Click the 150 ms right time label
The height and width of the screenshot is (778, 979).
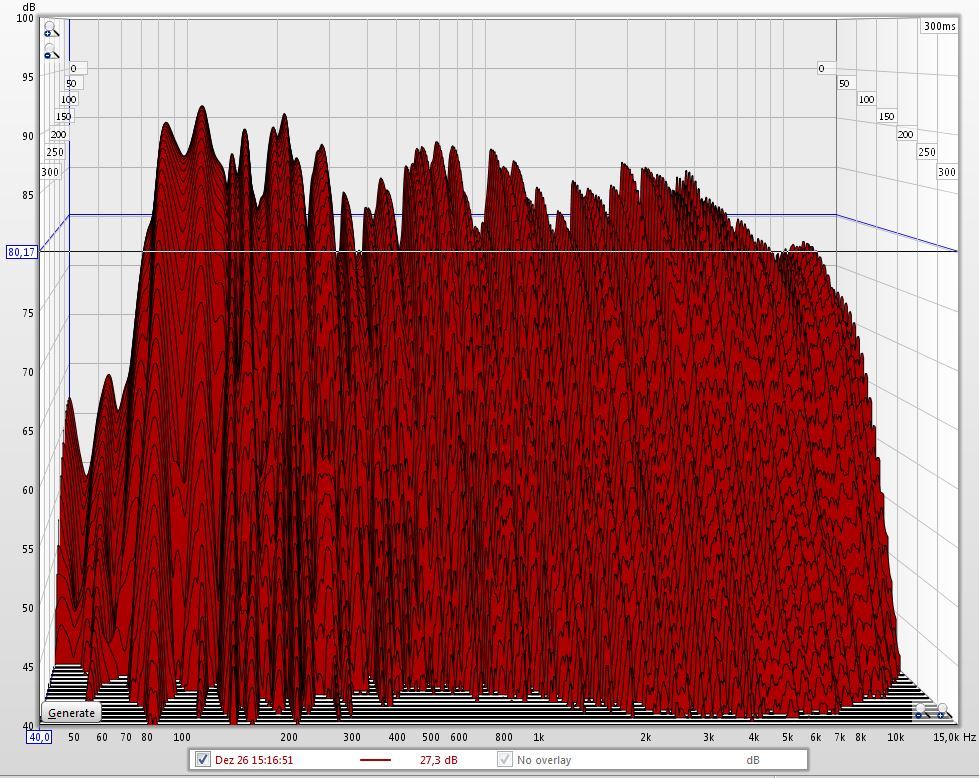(887, 116)
